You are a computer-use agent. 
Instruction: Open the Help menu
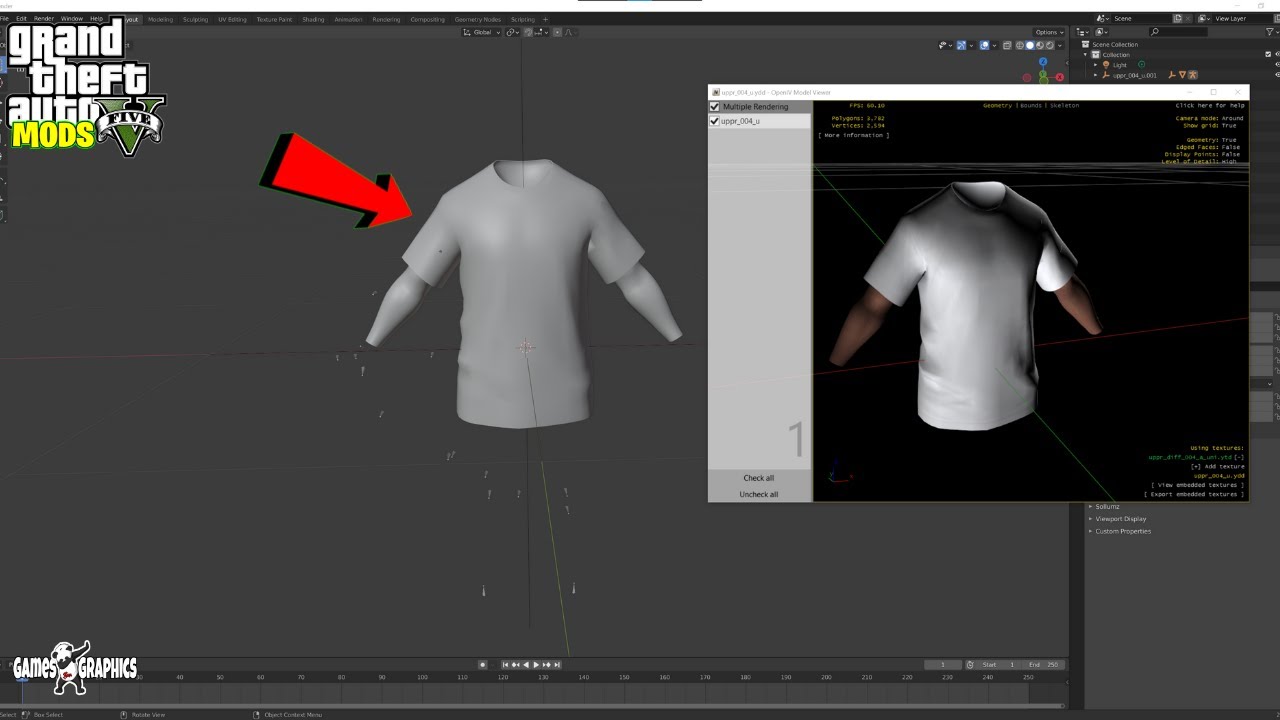[x=96, y=19]
